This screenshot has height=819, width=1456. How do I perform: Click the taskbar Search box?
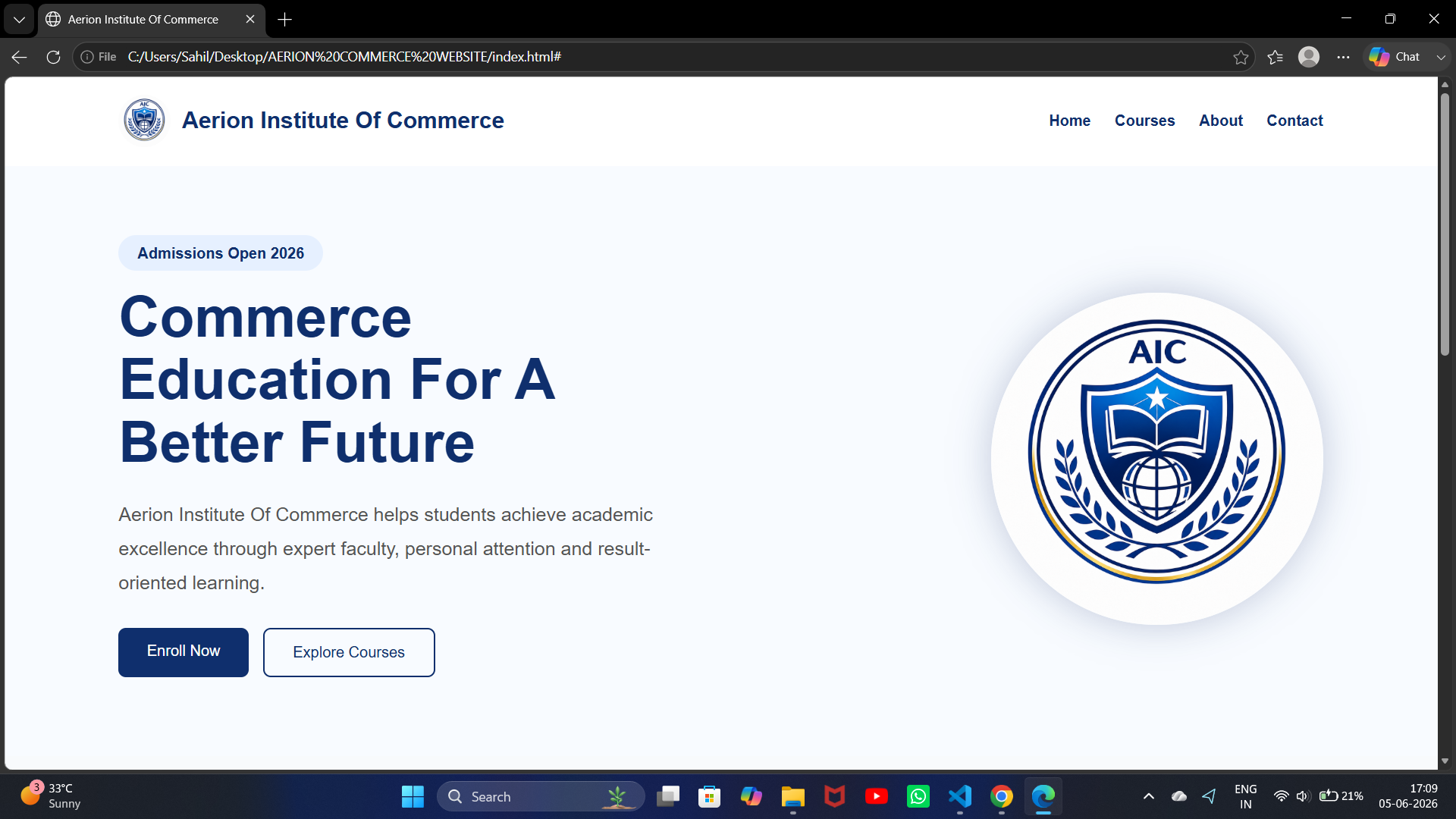pos(541,797)
